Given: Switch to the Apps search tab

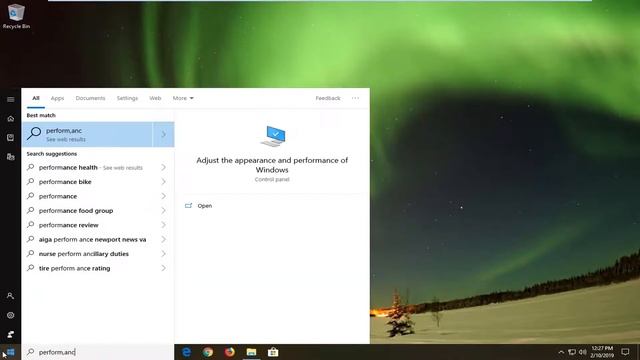Looking at the screenshot, I should [57, 98].
